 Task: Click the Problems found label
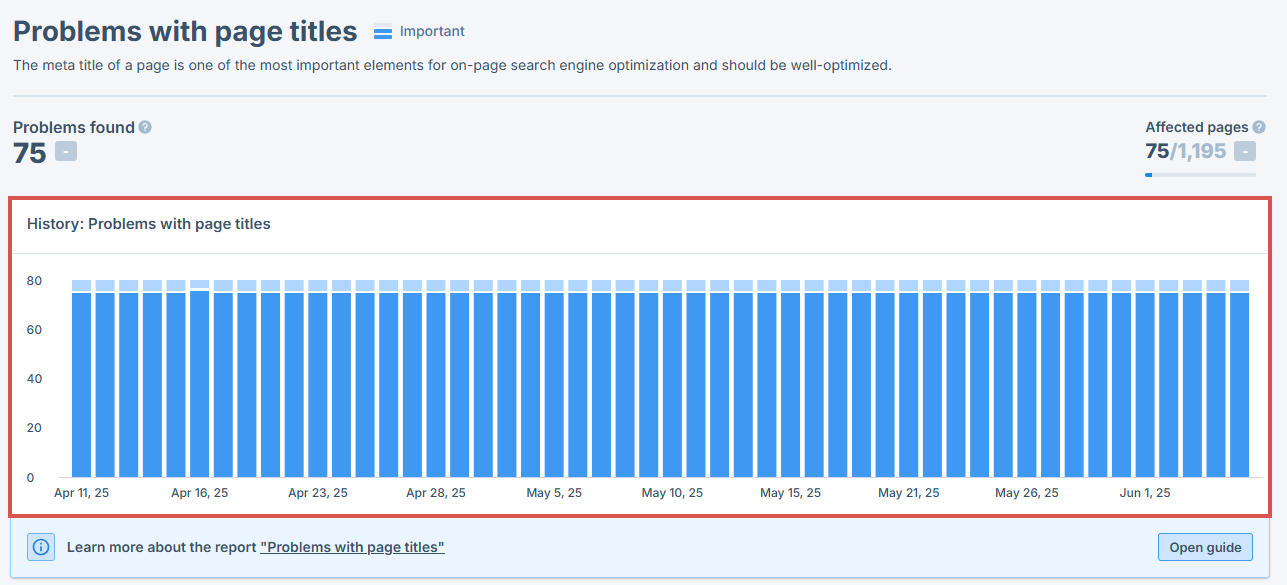74,127
